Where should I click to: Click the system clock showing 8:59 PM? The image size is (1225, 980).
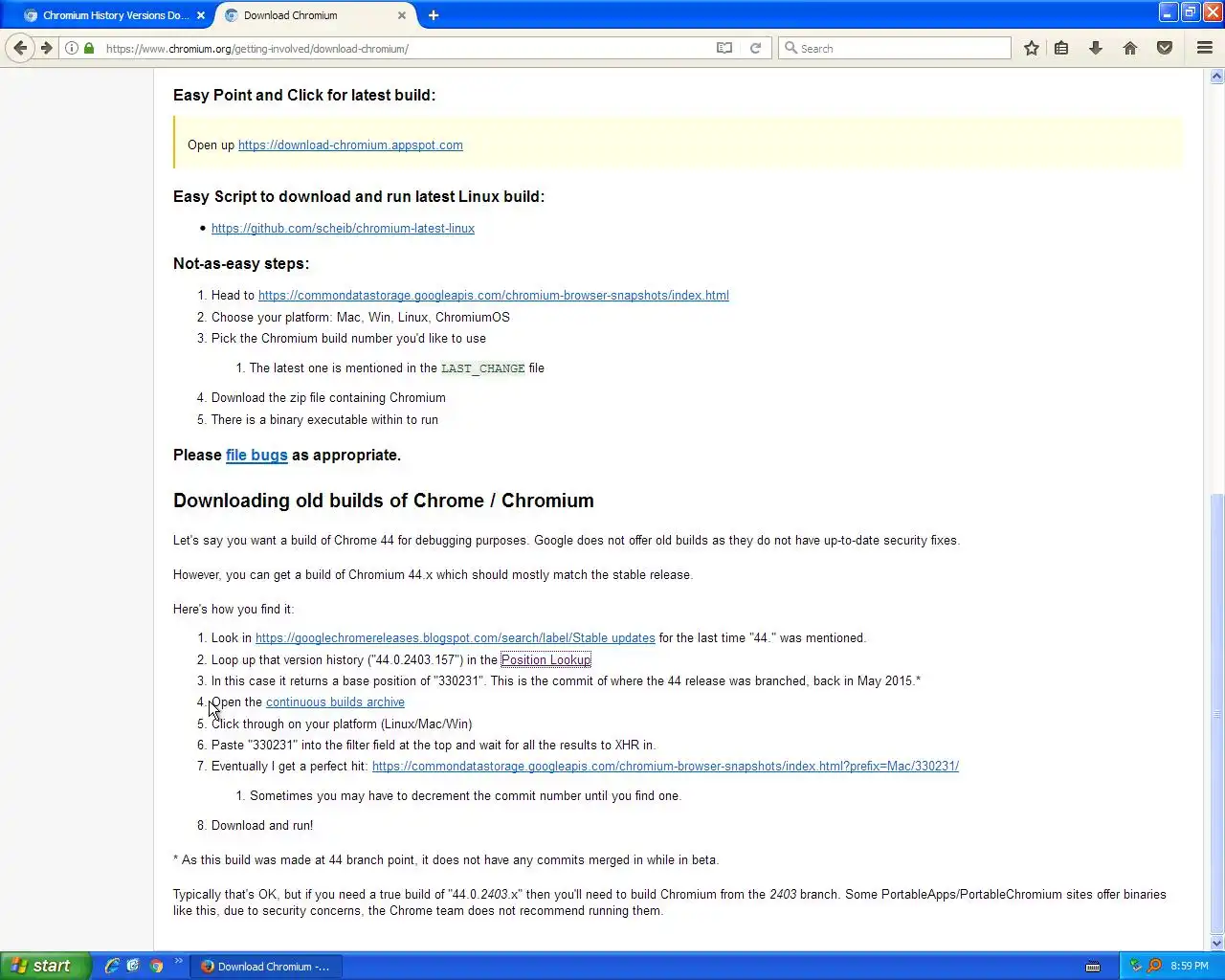(x=1190, y=967)
